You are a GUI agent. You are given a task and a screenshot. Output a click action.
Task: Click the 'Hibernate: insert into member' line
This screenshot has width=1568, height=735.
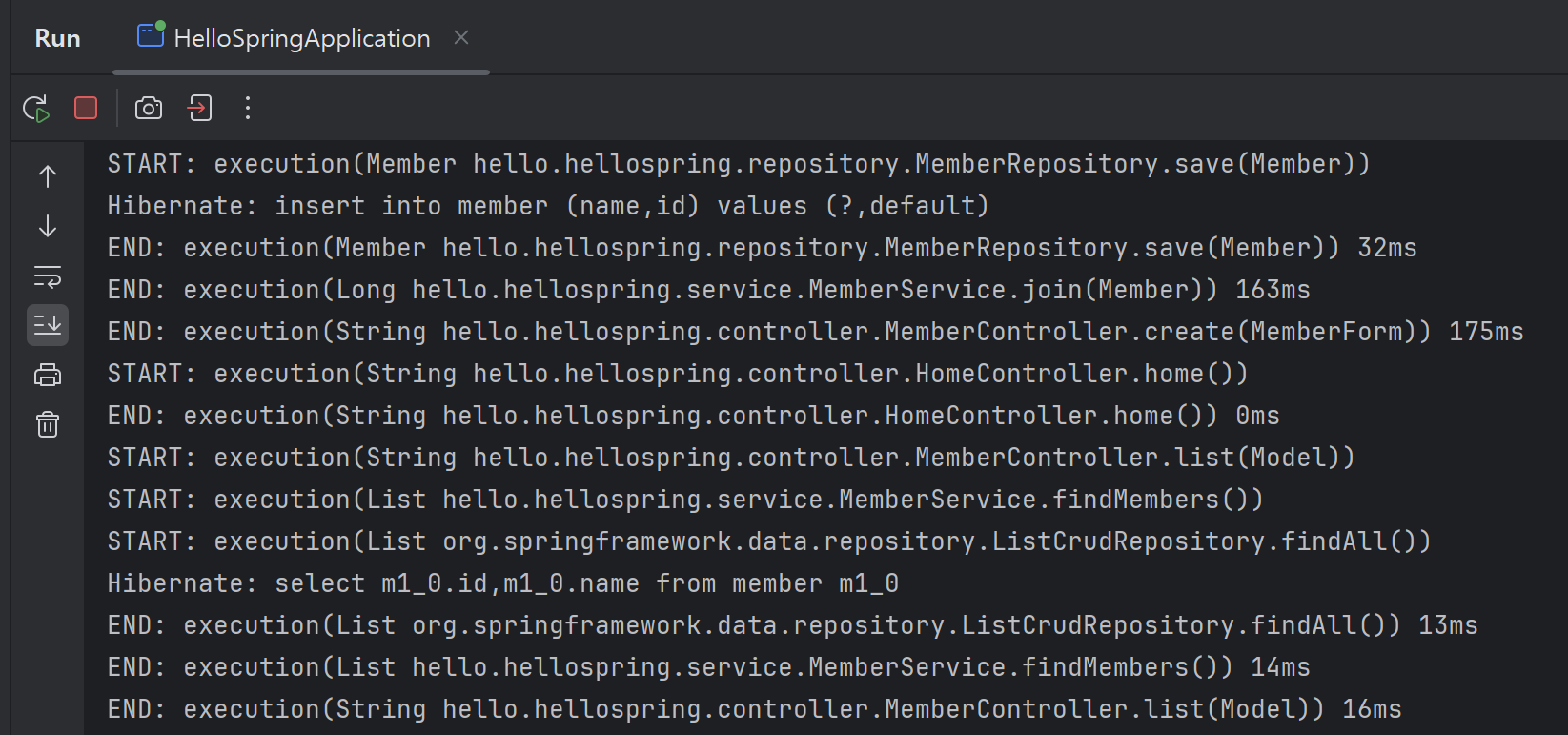(x=548, y=206)
